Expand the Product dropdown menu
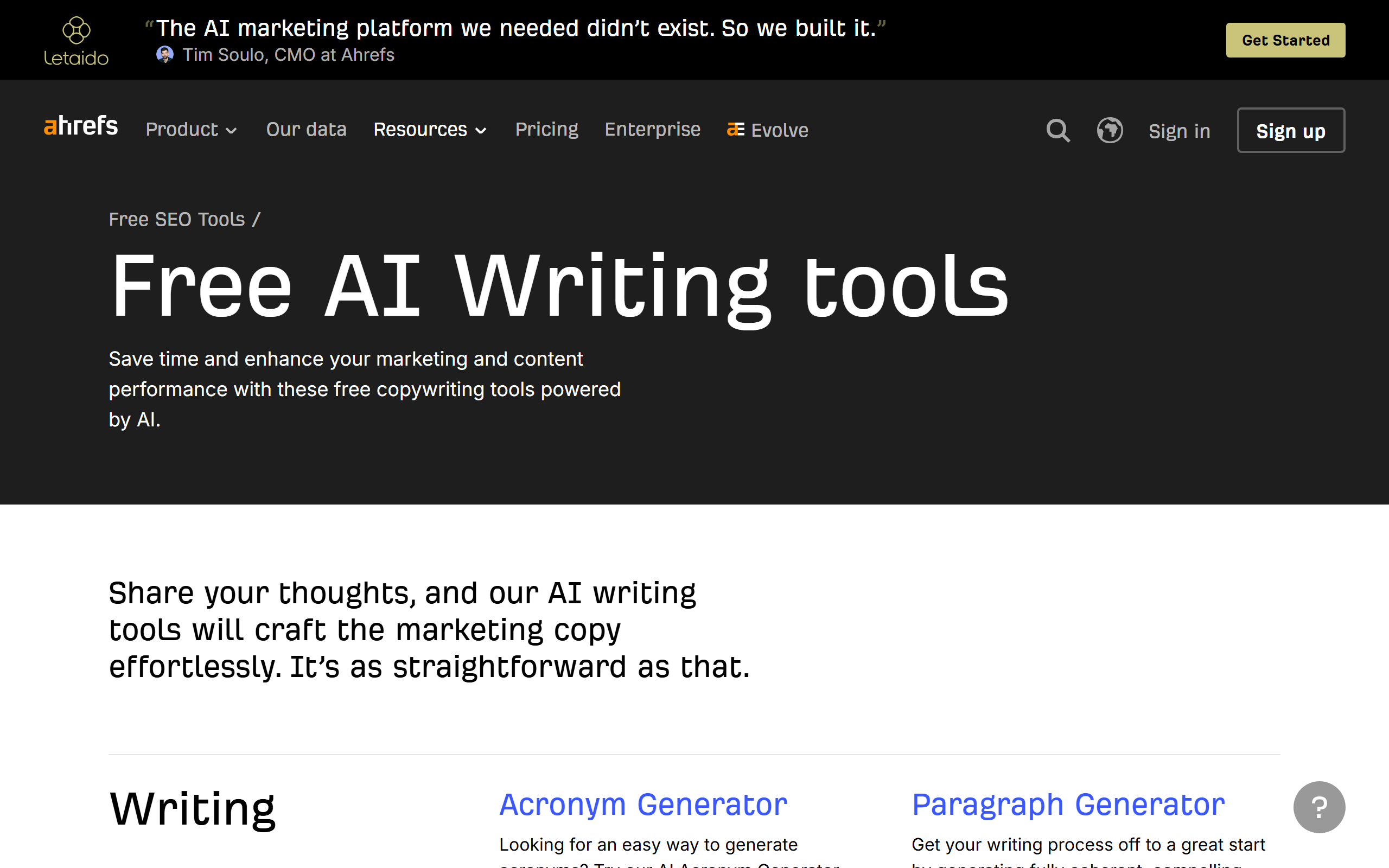The width and height of the screenshot is (1389, 868). (191, 130)
